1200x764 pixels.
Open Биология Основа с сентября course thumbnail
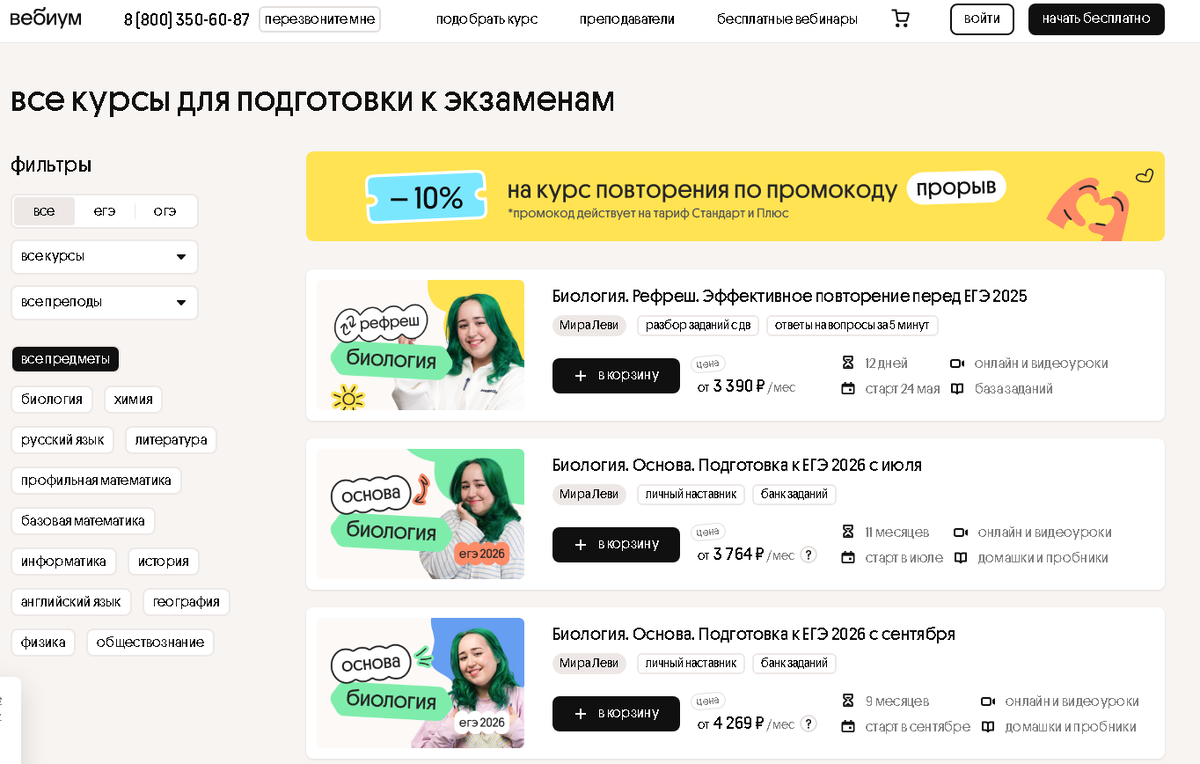pyautogui.click(x=421, y=683)
